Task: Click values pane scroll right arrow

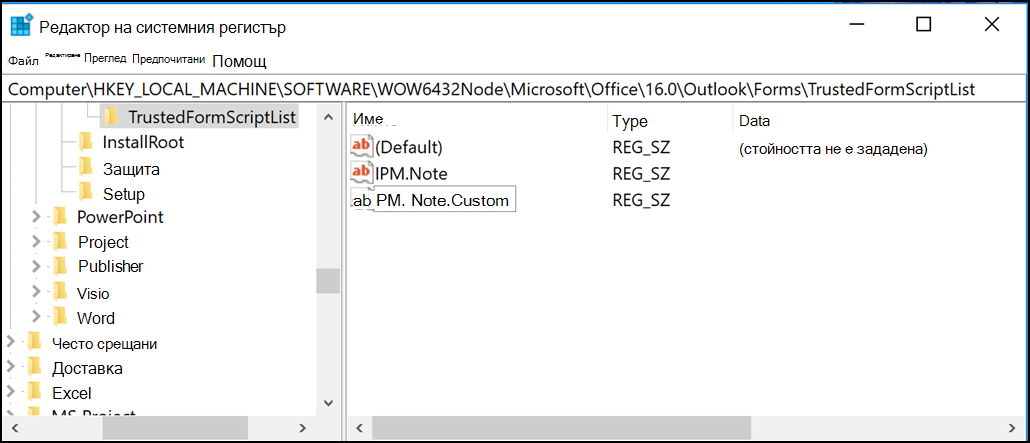Action: 1012,428
